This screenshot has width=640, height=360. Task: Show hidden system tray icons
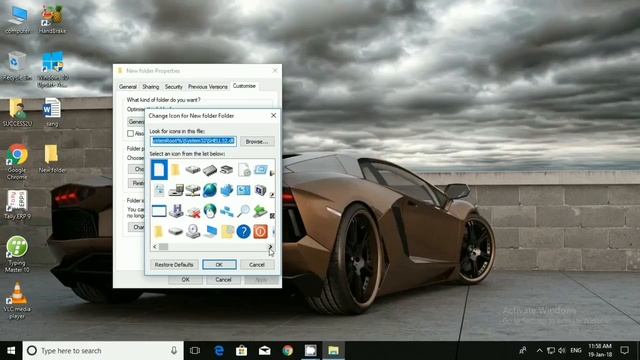click(x=540, y=351)
